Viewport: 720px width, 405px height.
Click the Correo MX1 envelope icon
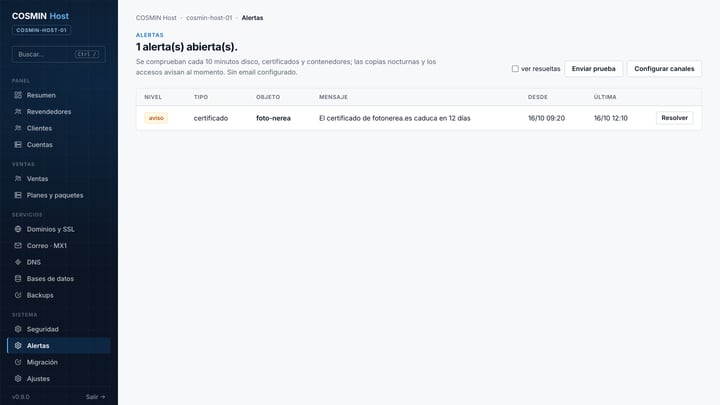(x=18, y=246)
